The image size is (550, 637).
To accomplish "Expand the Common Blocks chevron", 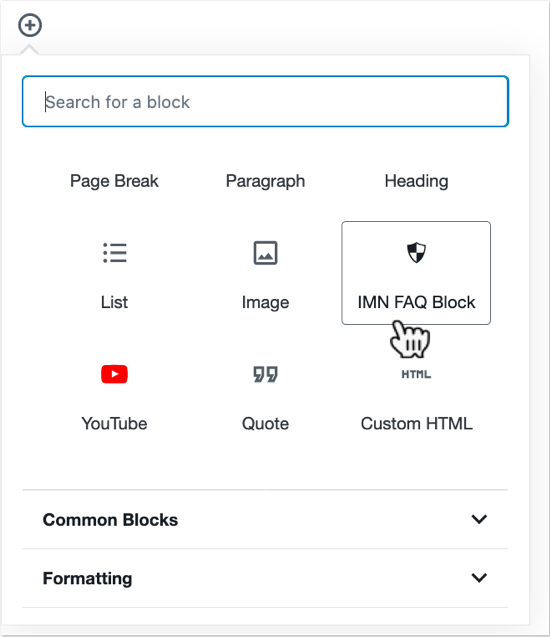I will click(479, 519).
